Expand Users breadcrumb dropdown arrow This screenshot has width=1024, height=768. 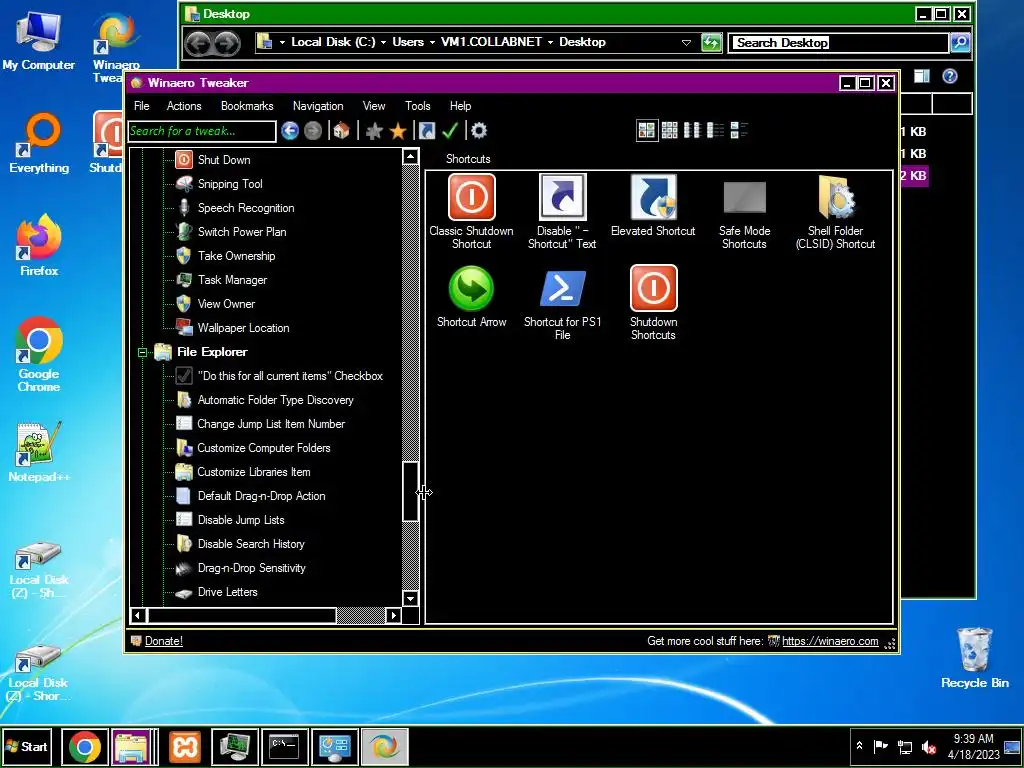coord(432,42)
